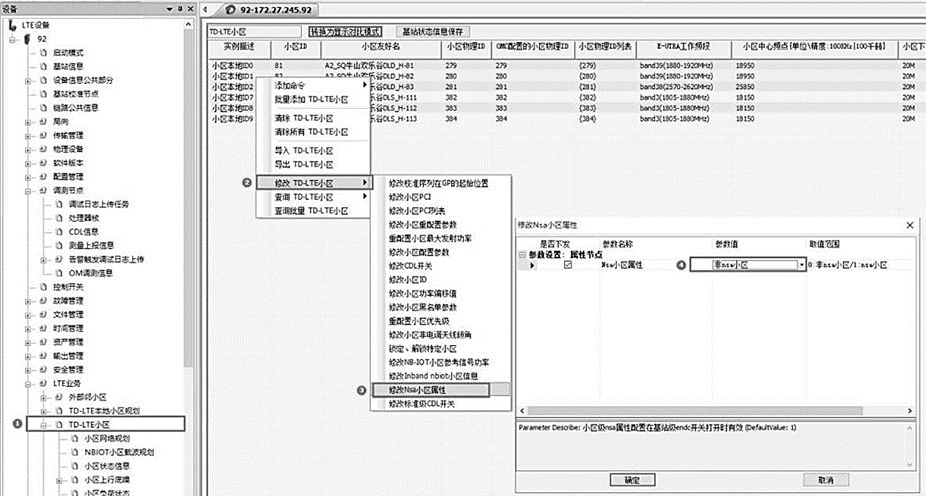Click the TD-LTE小区 field above the table

(x=255, y=31)
